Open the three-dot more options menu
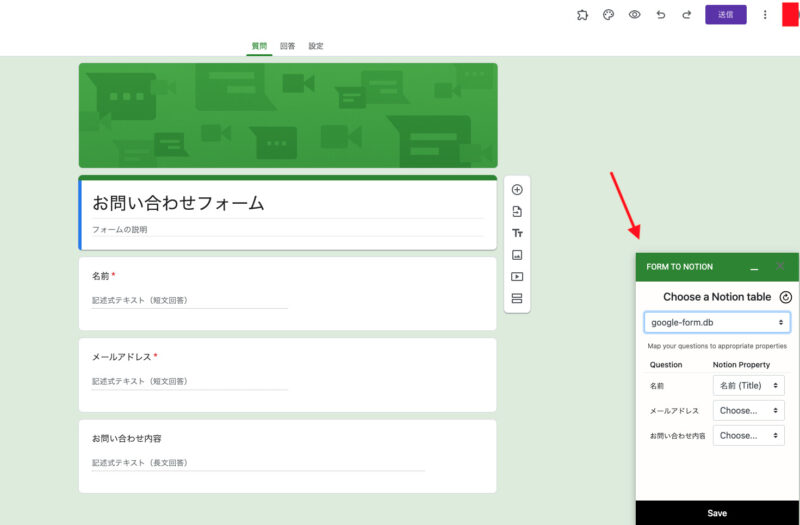Screen dimensions: 800x525 click(765, 15)
